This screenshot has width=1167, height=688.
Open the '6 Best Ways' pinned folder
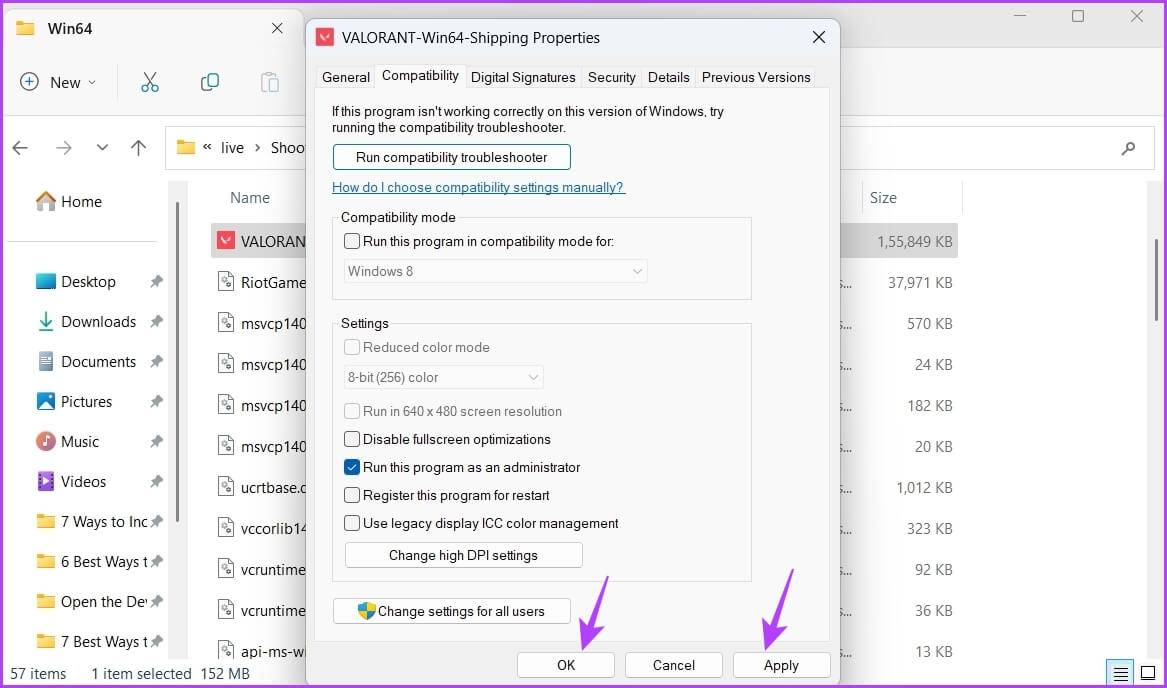click(x=92, y=561)
